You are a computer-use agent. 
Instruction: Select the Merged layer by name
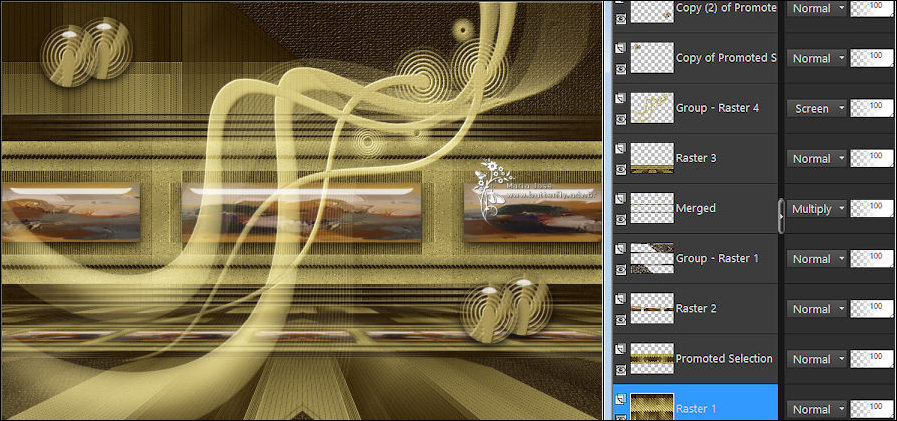pos(696,208)
